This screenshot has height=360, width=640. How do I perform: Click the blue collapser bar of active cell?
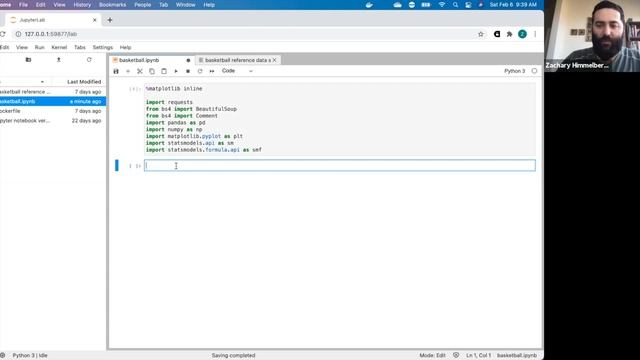point(117,165)
